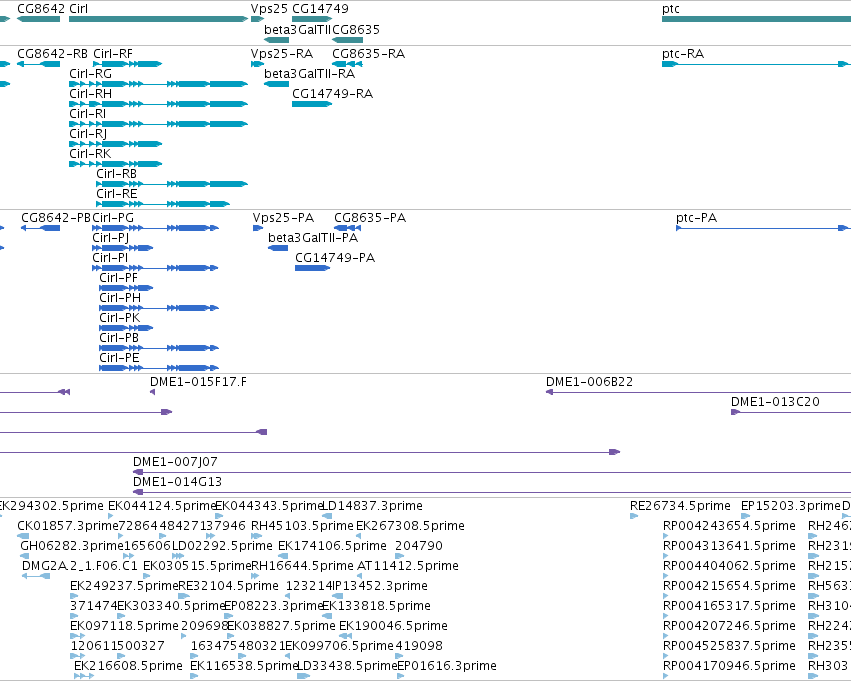Select protein Cirl-PJ
This screenshot has height=681, width=851.
(x=111, y=238)
